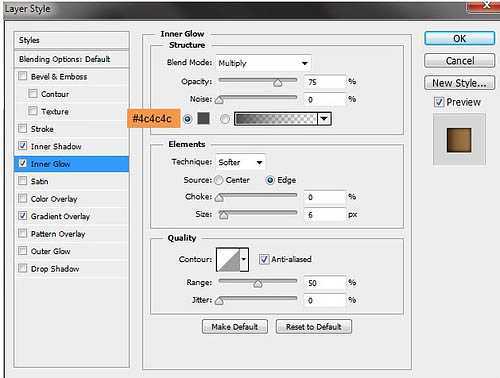Image resolution: width=500 pixels, height=378 pixels.
Task: Click the Jitter value field
Action: (x=324, y=300)
